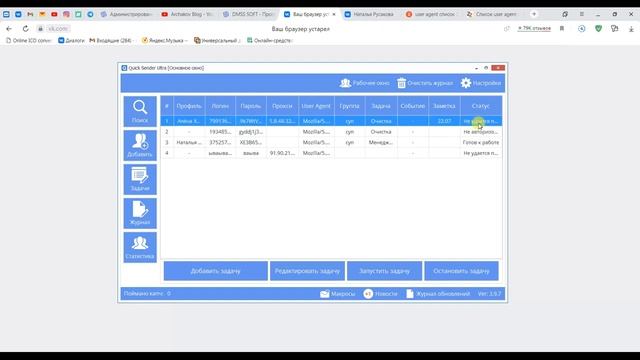Click the browser bookmark icon
Viewport: 640px width, 360px height.
[x=562, y=29]
